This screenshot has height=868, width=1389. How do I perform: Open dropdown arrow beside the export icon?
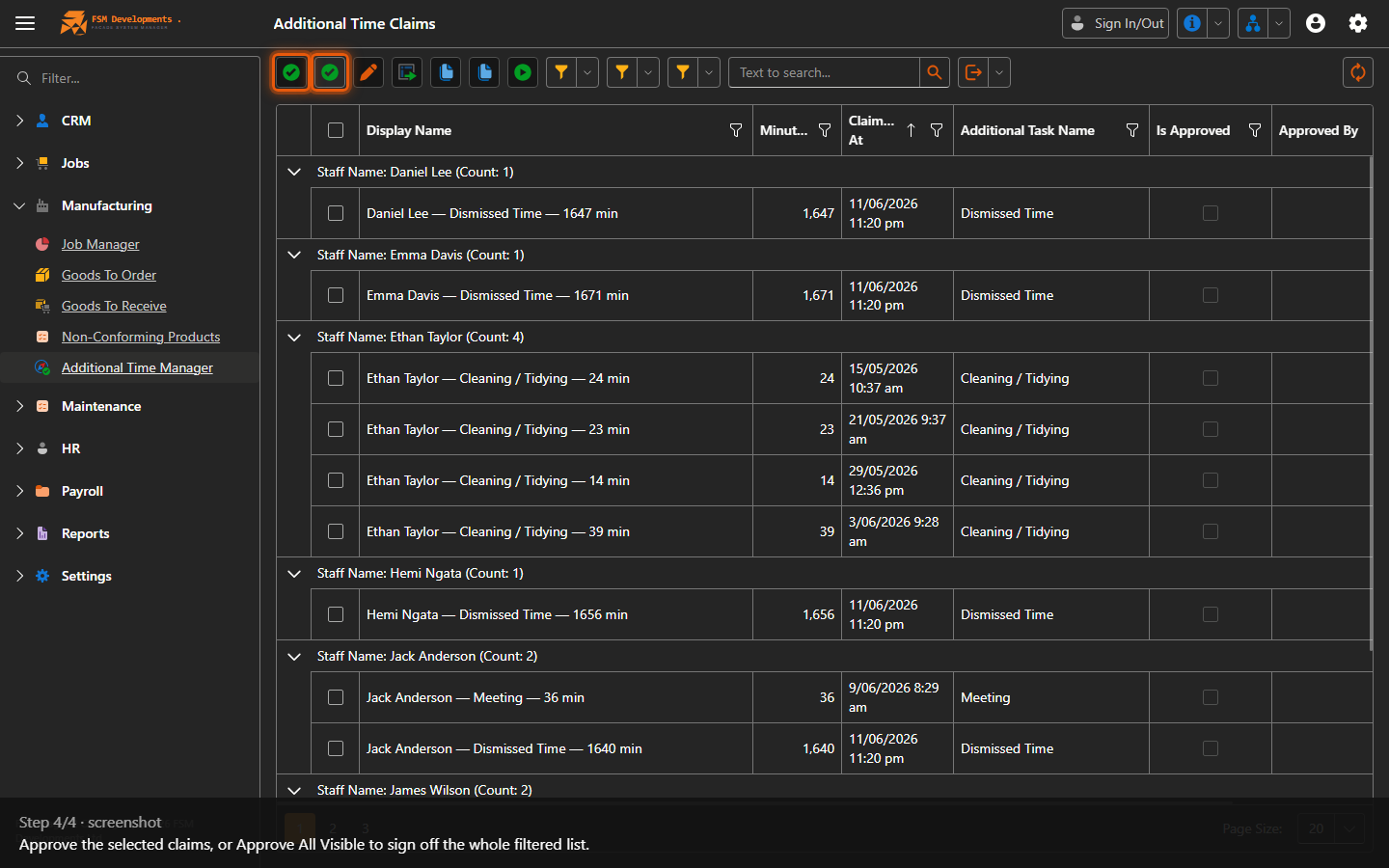point(999,72)
